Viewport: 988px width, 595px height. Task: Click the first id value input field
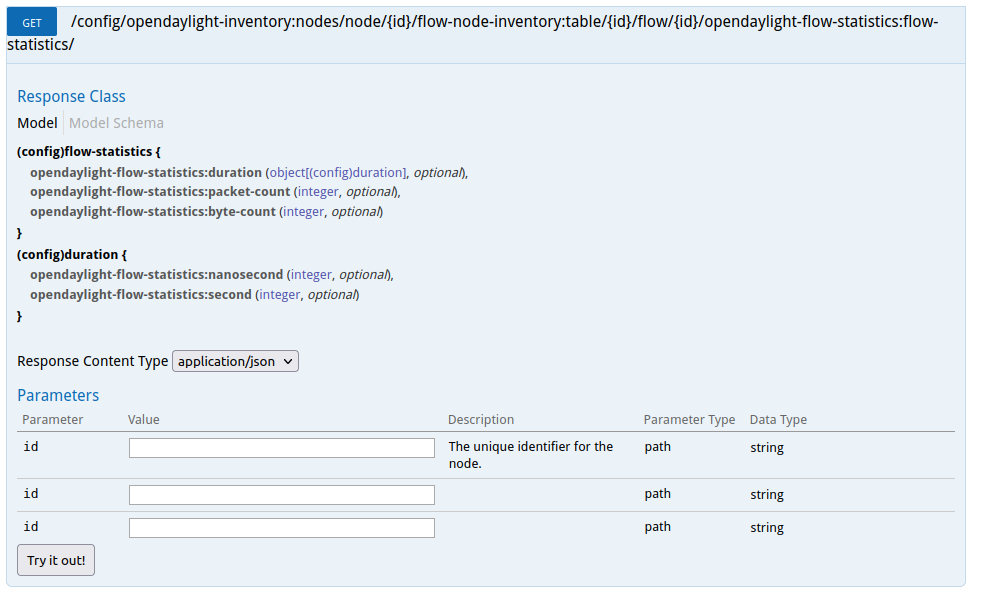(x=282, y=448)
